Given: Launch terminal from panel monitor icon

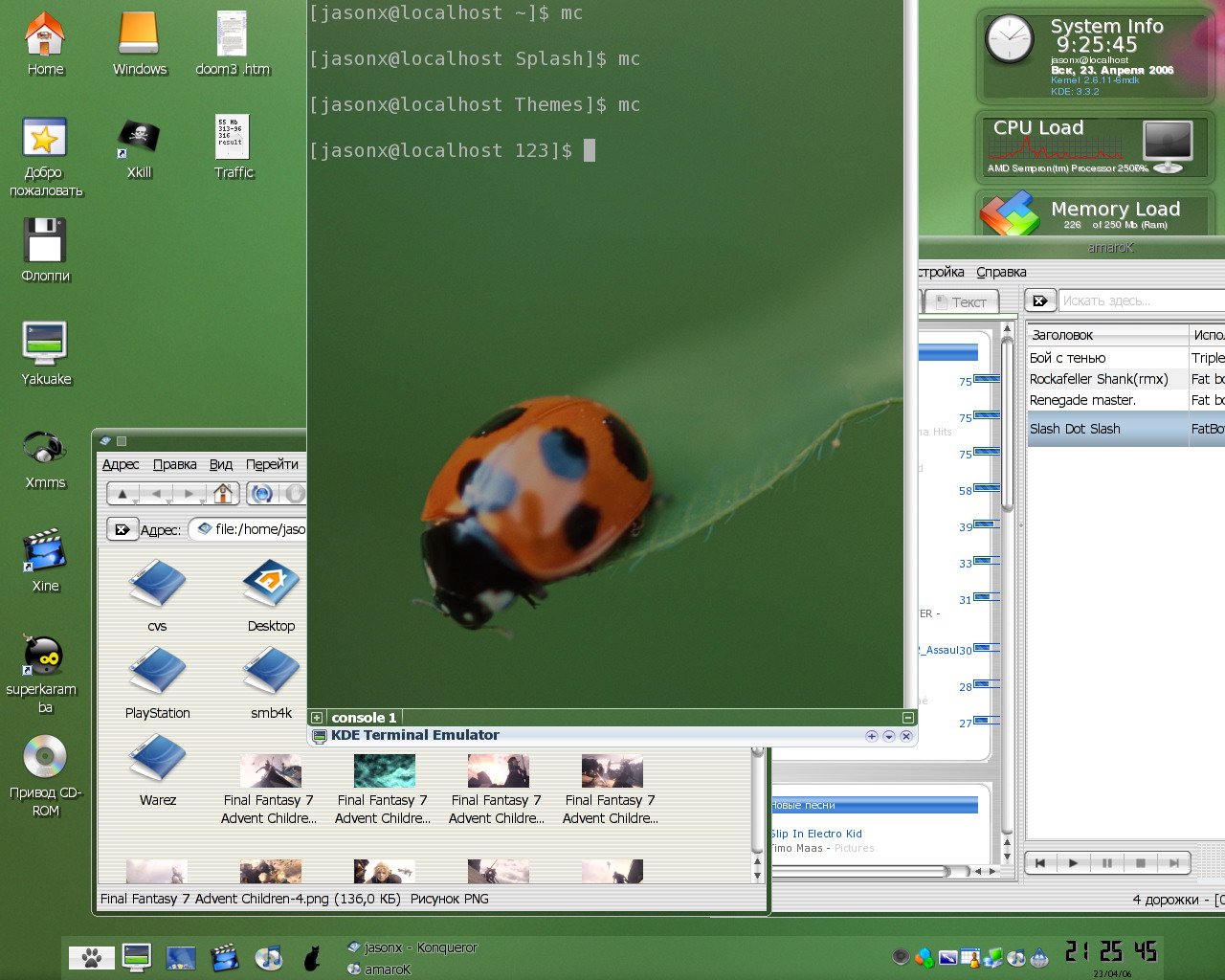Looking at the screenshot, I should click(x=137, y=957).
